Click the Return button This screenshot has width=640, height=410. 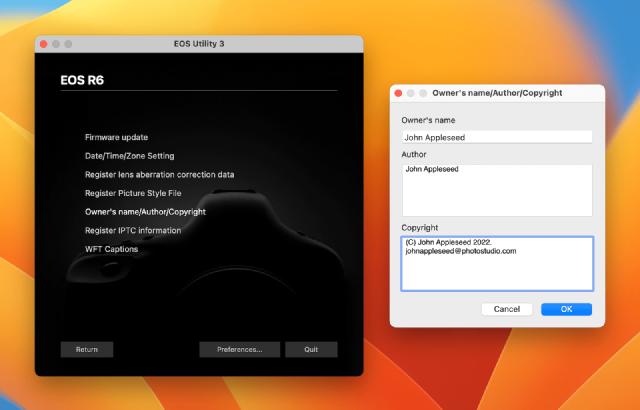(87, 350)
